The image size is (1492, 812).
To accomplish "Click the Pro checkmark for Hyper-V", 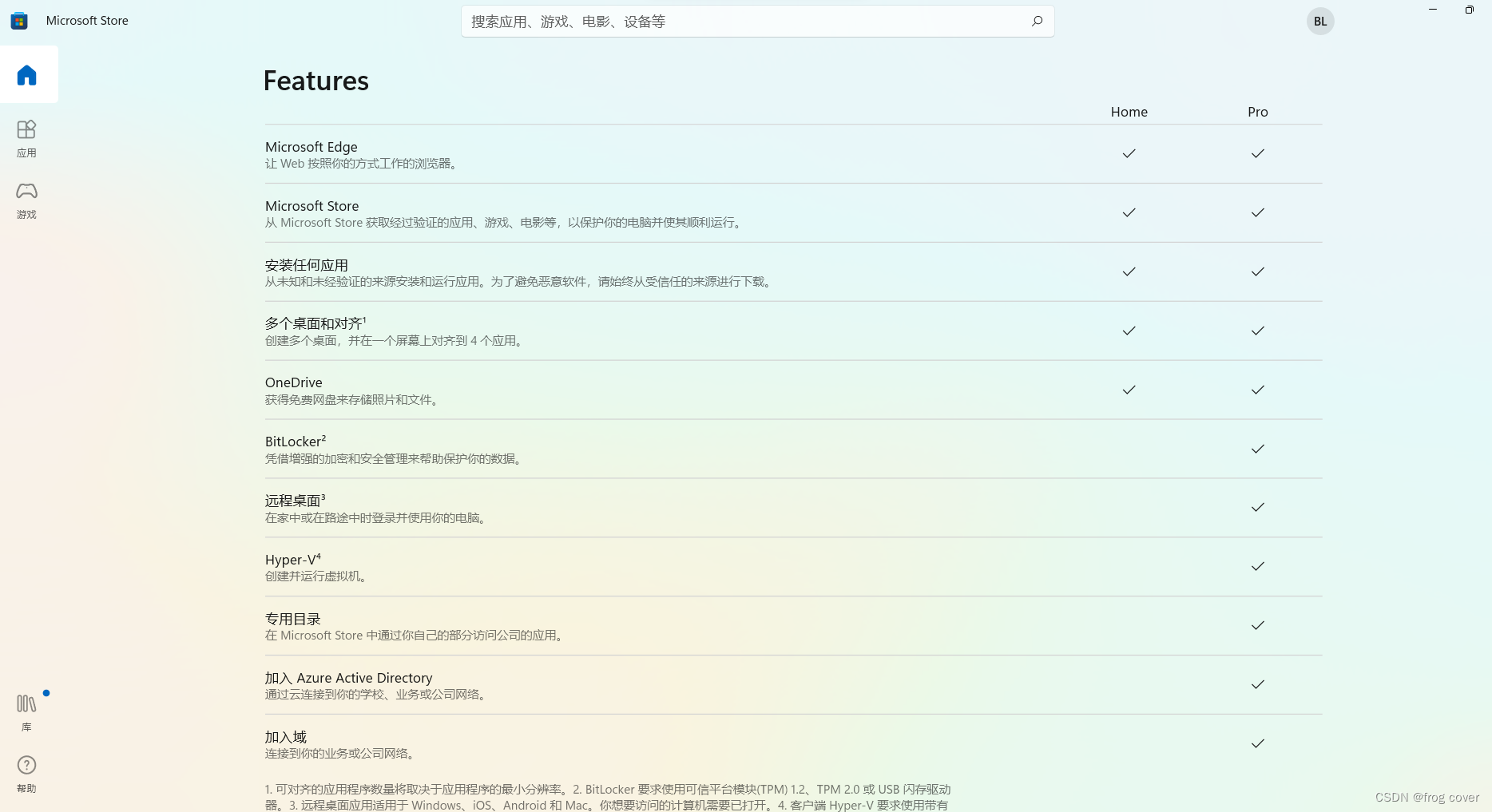I will click(1258, 566).
